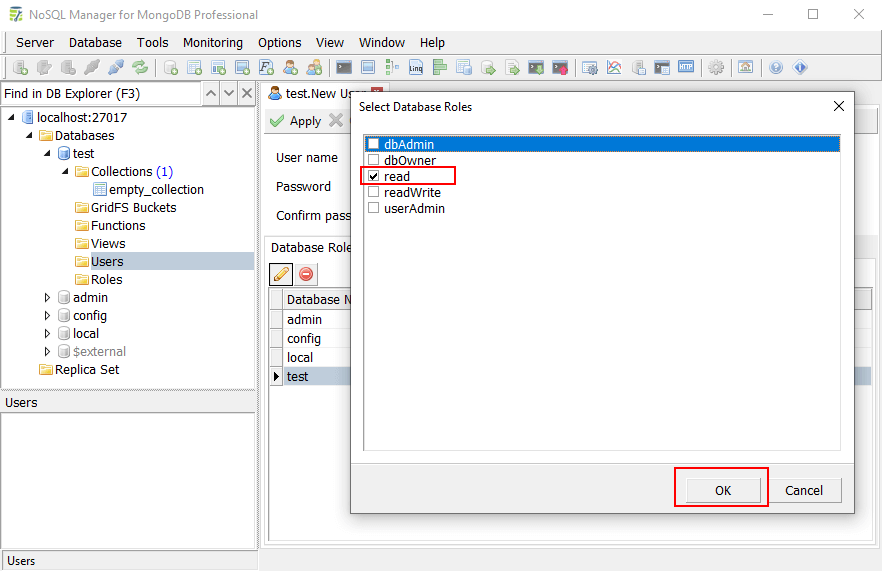Click the HTTP icon in the toolbar
The image size is (882, 571).
coord(686,68)
